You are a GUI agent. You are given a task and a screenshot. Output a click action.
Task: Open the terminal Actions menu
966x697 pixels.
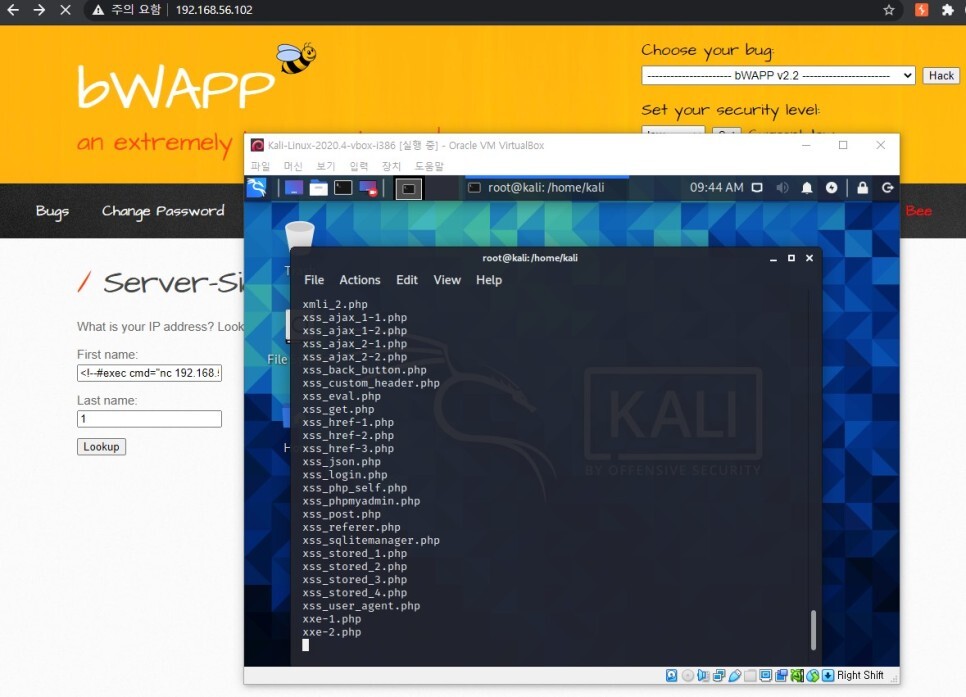[x=360, y=280]
